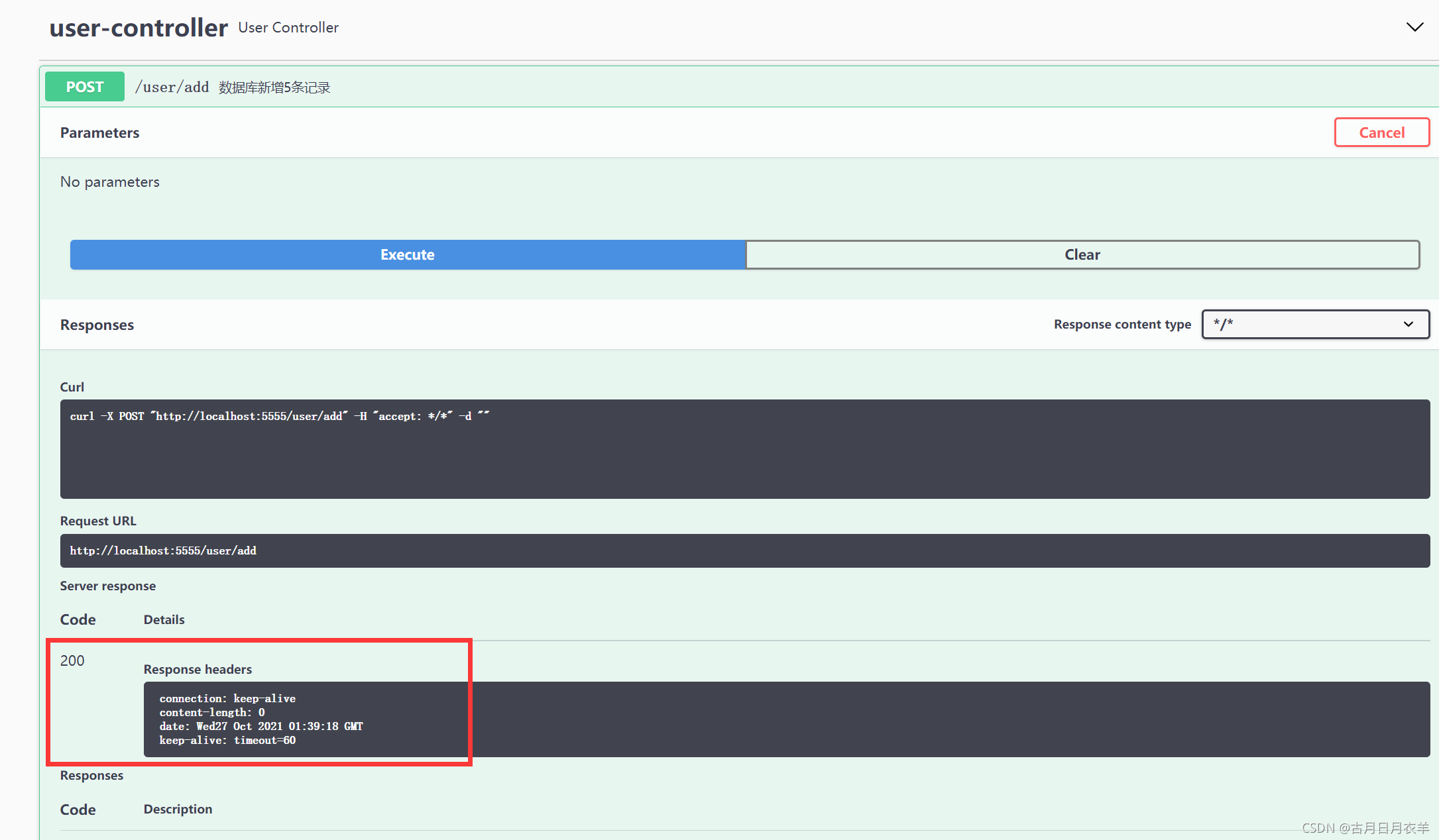Viewport: 1439px width, 840px height.
Task: Click the /user/add endpoint path
Action: pos(172,87)
